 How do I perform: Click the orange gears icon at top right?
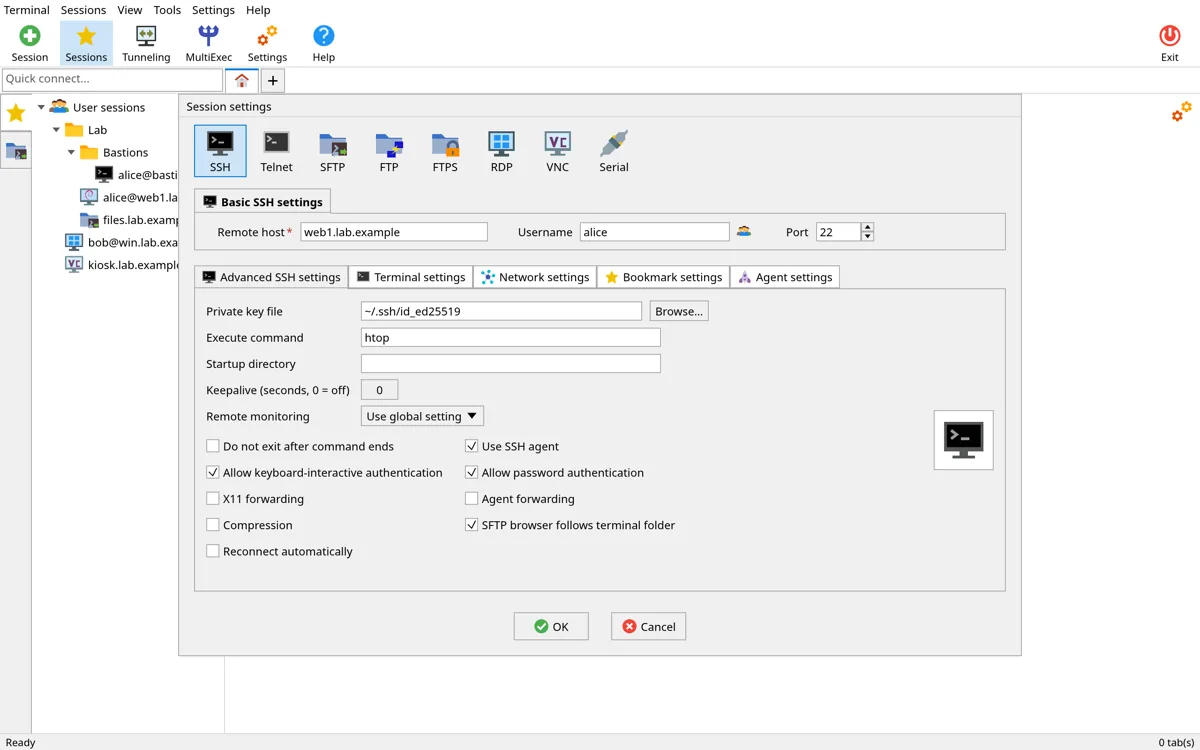(x=1182, y=111)
